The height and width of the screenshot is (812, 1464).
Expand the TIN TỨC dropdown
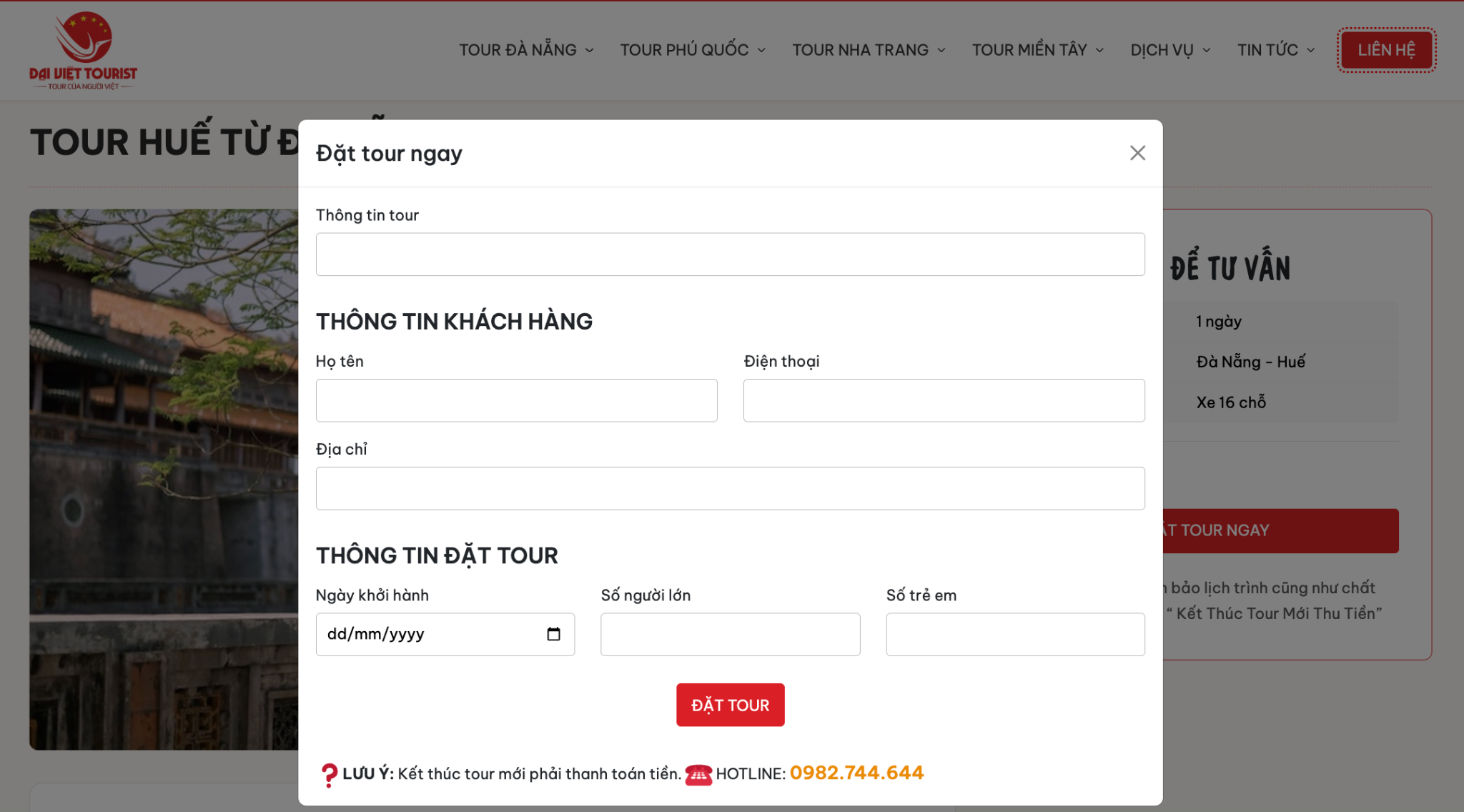point(1275,50)
